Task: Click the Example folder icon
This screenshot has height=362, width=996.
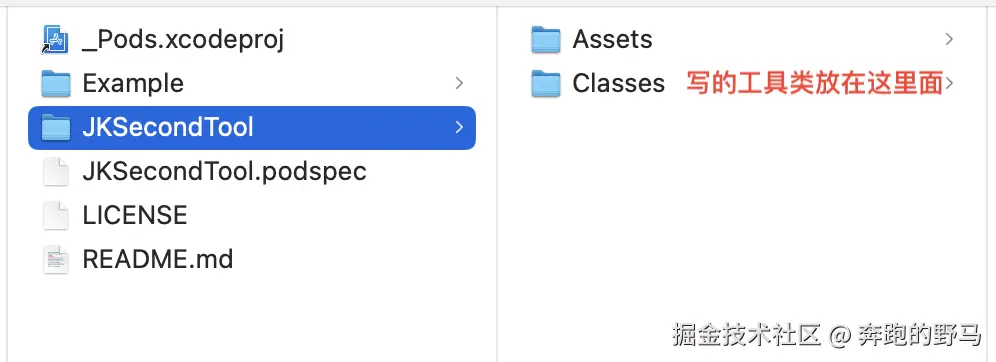Action: pos(56,84)
